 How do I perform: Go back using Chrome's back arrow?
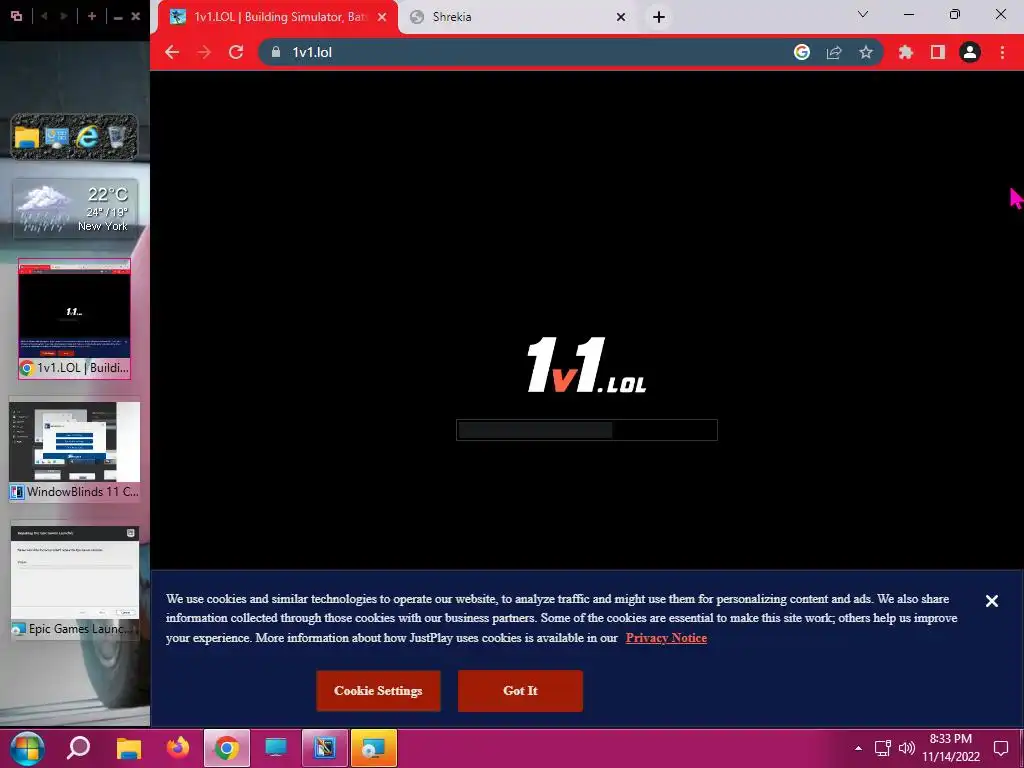tap(172, 52)
